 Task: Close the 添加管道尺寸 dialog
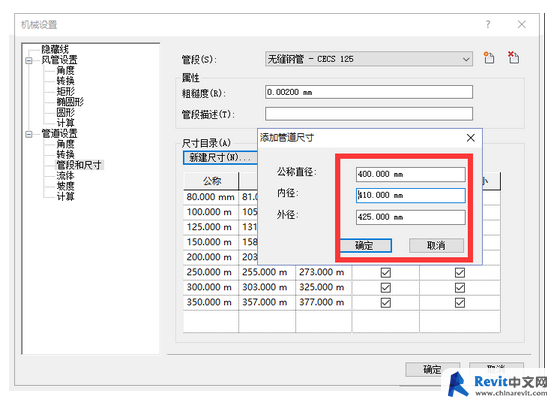470,138
